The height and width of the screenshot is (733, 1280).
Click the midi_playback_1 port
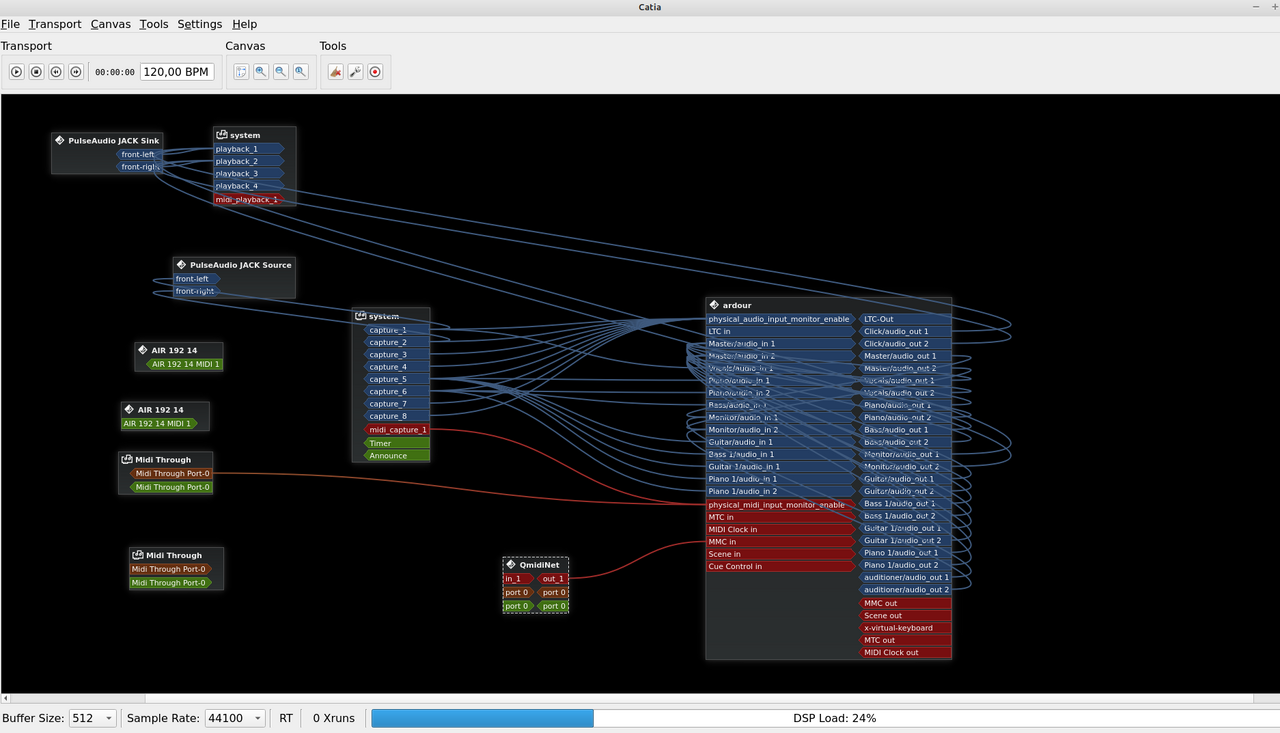click(249, 200)
